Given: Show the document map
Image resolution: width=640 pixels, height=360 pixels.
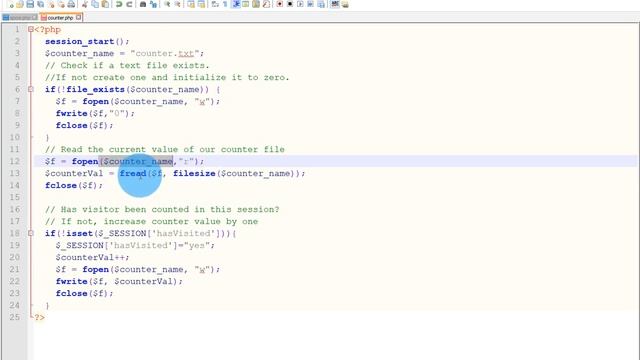Looking at the screenshot, I should (256, 4).
